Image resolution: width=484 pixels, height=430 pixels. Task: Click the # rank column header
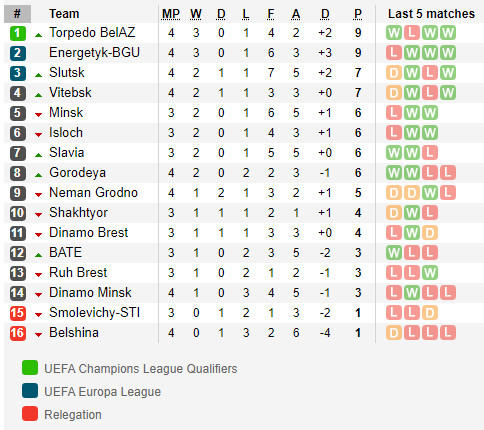[17, 14]
